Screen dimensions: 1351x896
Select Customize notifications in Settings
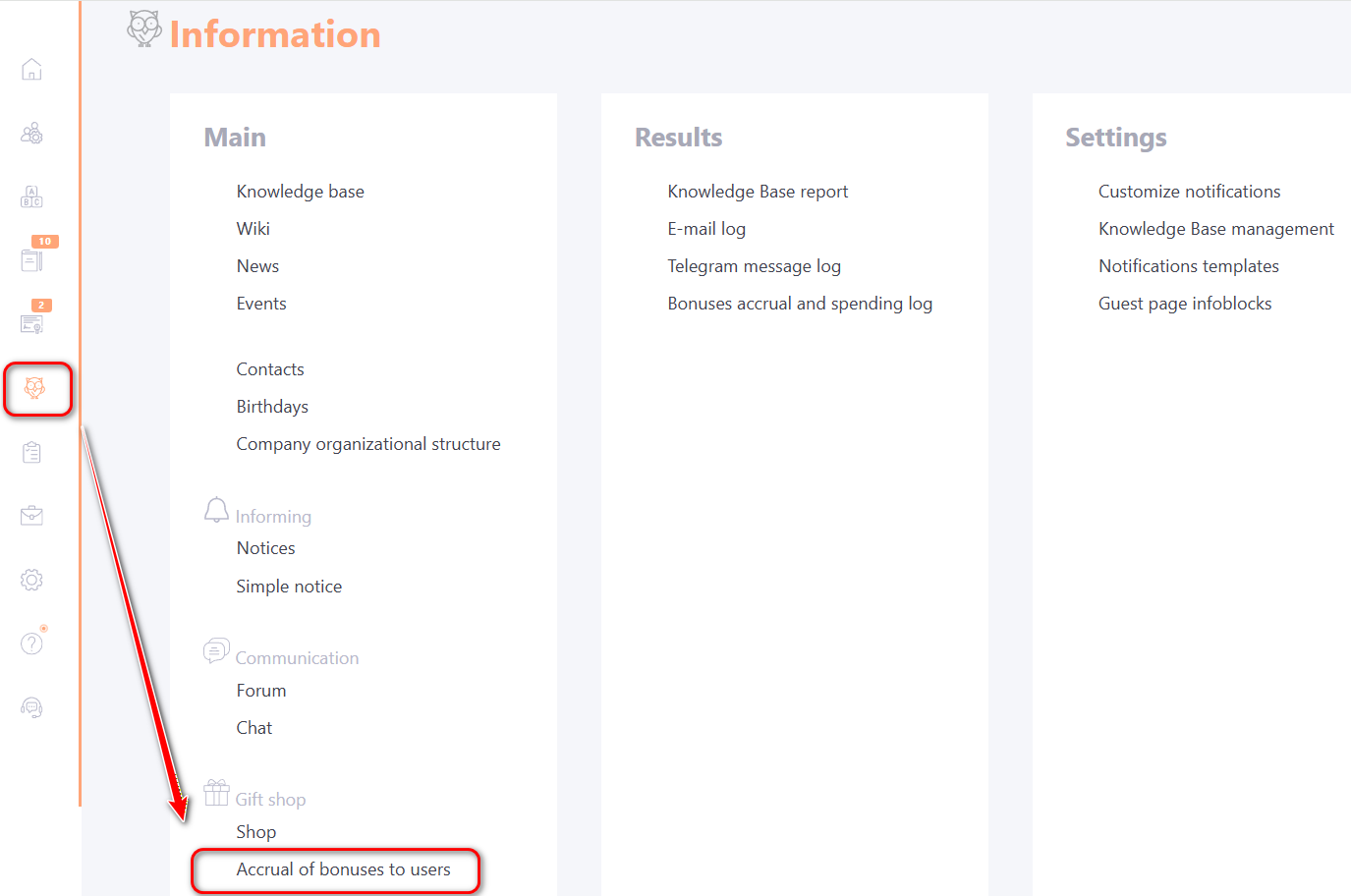(1189, 192)
